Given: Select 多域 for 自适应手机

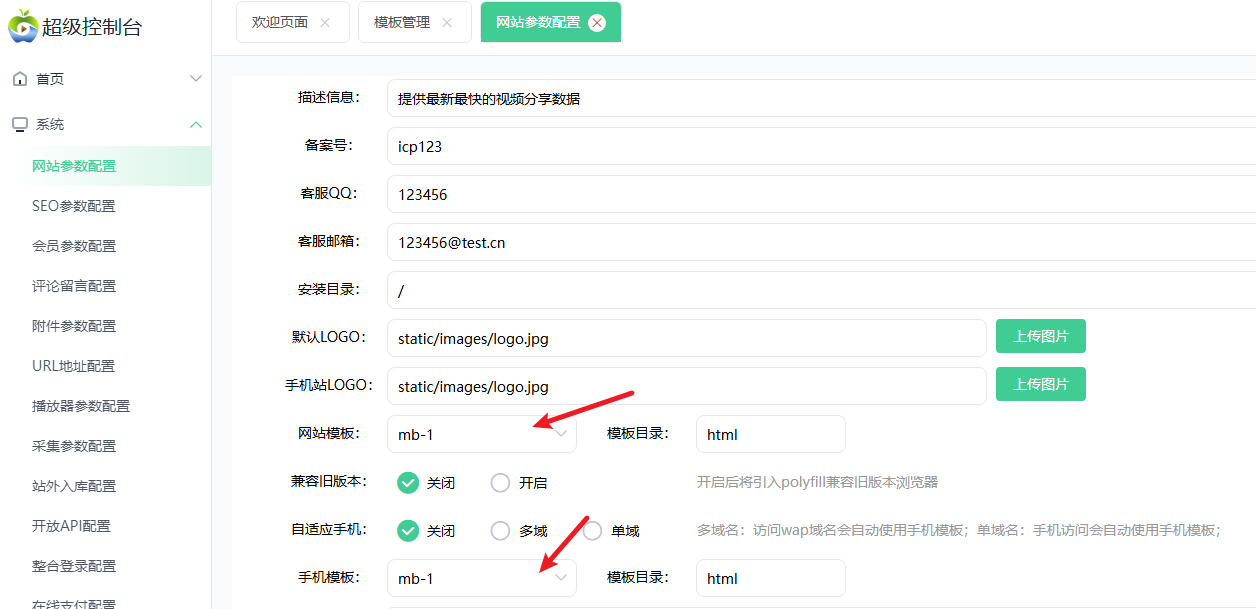Looking at the screenshot, I should pyautogui.click(x=501, y=531).
